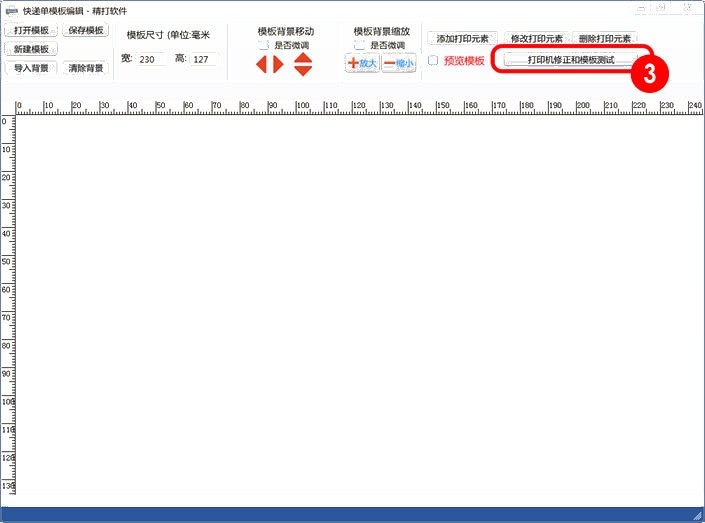Screen dimensions: 705x523
Task: Click the red up arrow to move background
Action: [302, 58]
